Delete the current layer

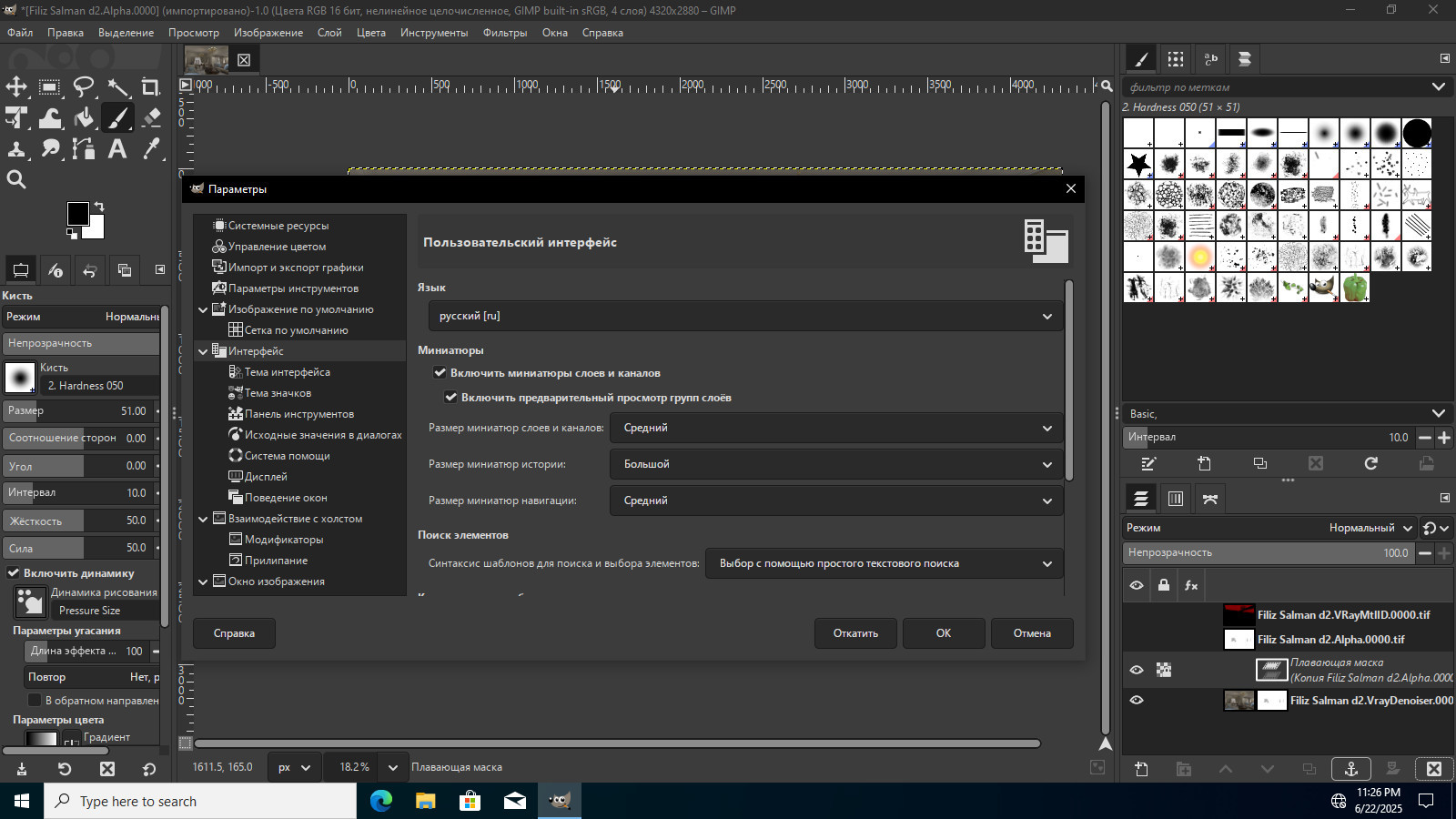point(1434,769)
